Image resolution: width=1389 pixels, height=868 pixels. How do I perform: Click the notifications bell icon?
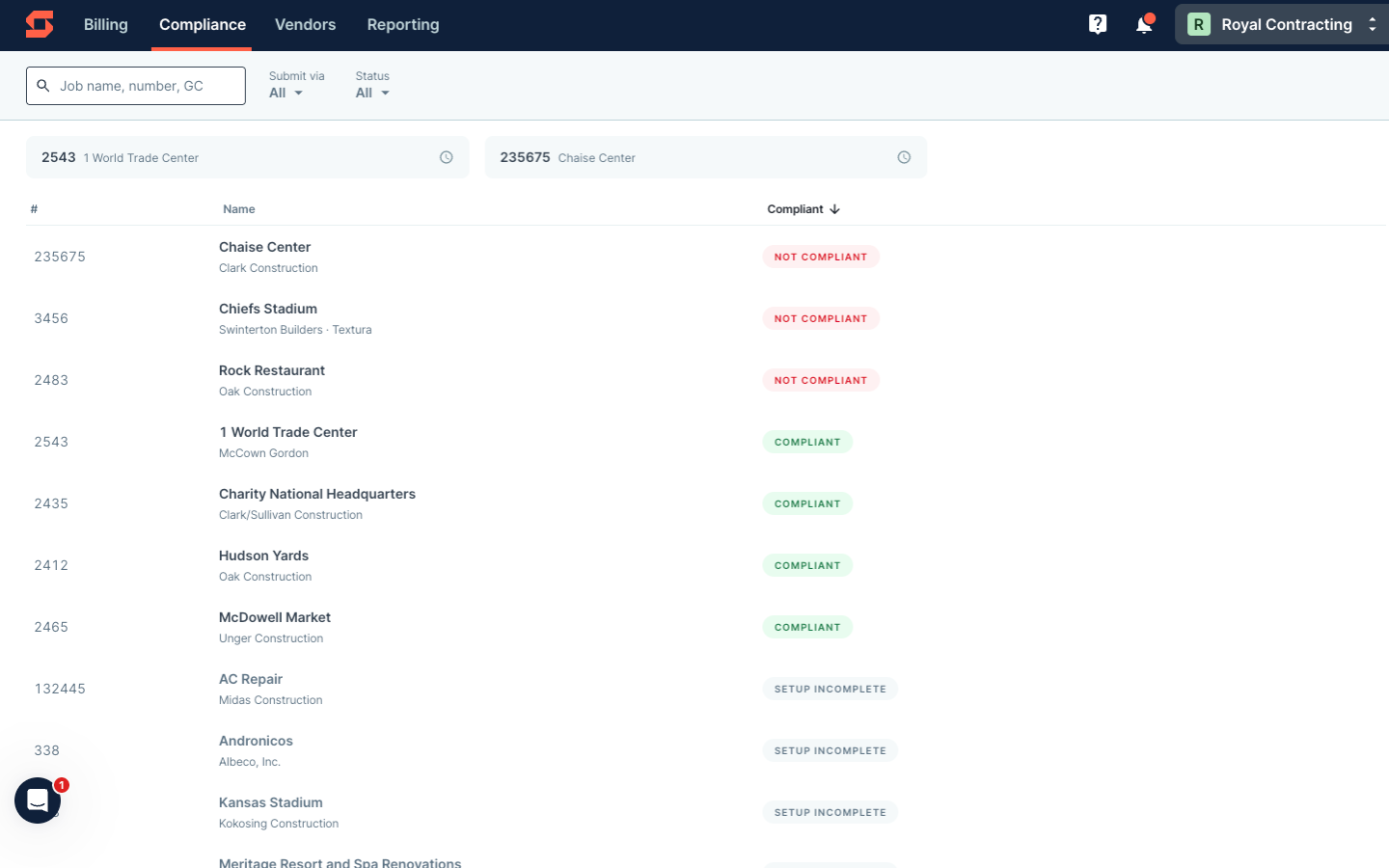(1144, 24)
